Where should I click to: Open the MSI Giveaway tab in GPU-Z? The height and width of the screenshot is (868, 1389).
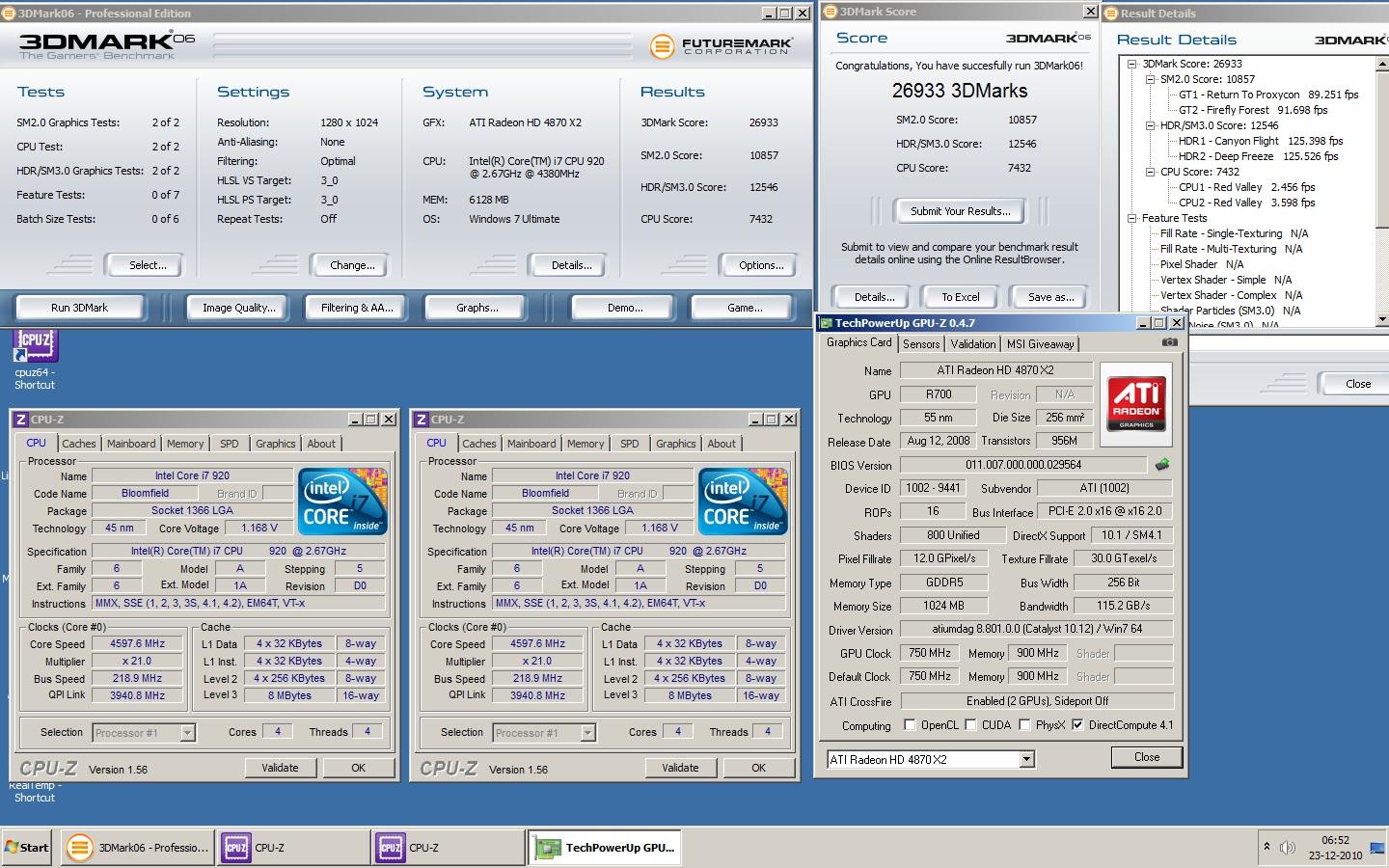[x=1040, y=344]
